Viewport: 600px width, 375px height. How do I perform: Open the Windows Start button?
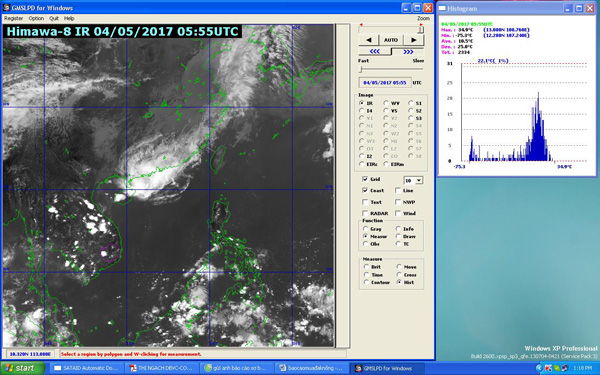(x=23, y=368)
